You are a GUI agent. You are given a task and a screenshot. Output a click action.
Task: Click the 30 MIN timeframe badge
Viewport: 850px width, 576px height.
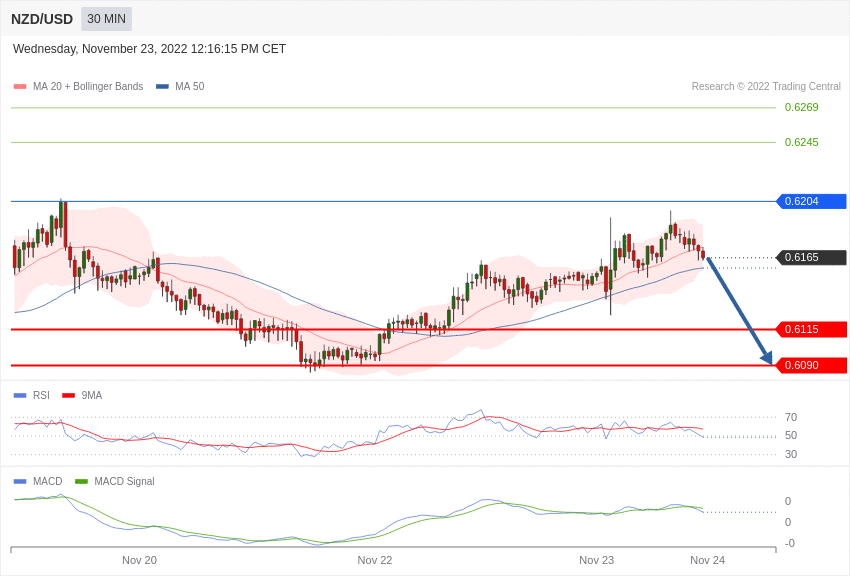(106, 19)
